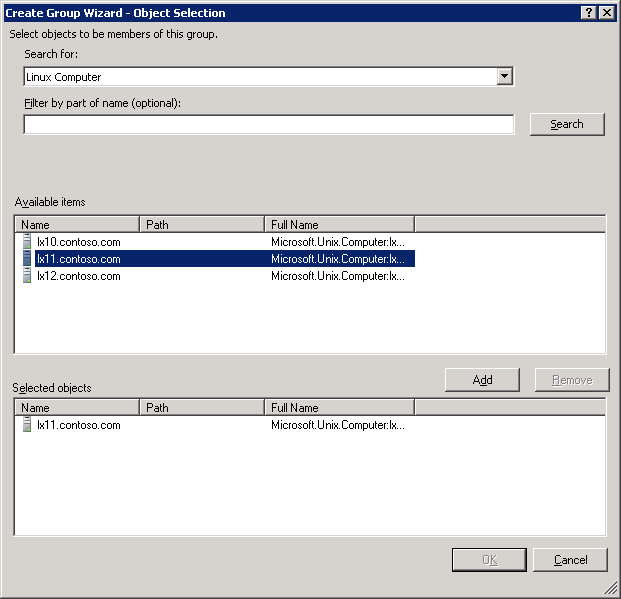Click the server icon beside lx10.contoso.com

click(x=27, y=241)
